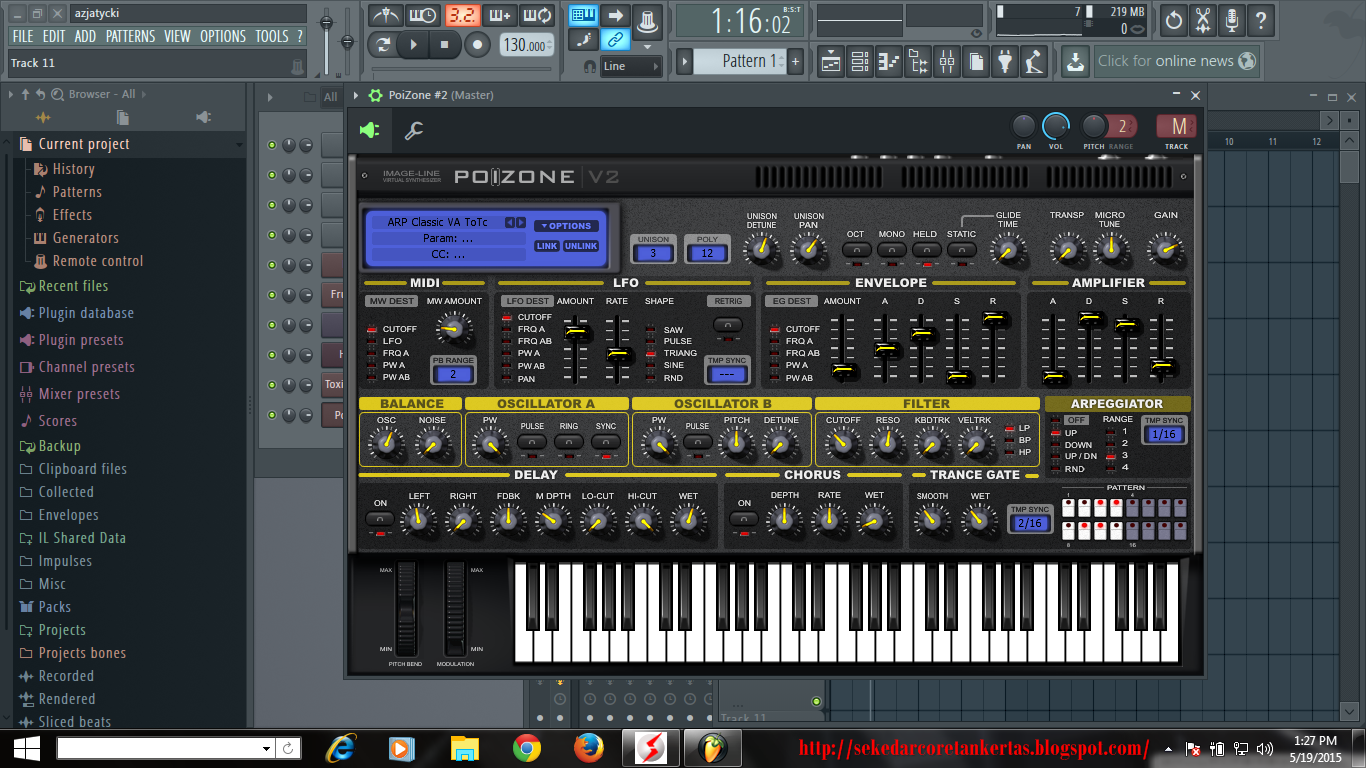The height and width of the screenshot is (768, 1366).
Task: Click the Amplifier A slider handle
Action: (1054, 377)
